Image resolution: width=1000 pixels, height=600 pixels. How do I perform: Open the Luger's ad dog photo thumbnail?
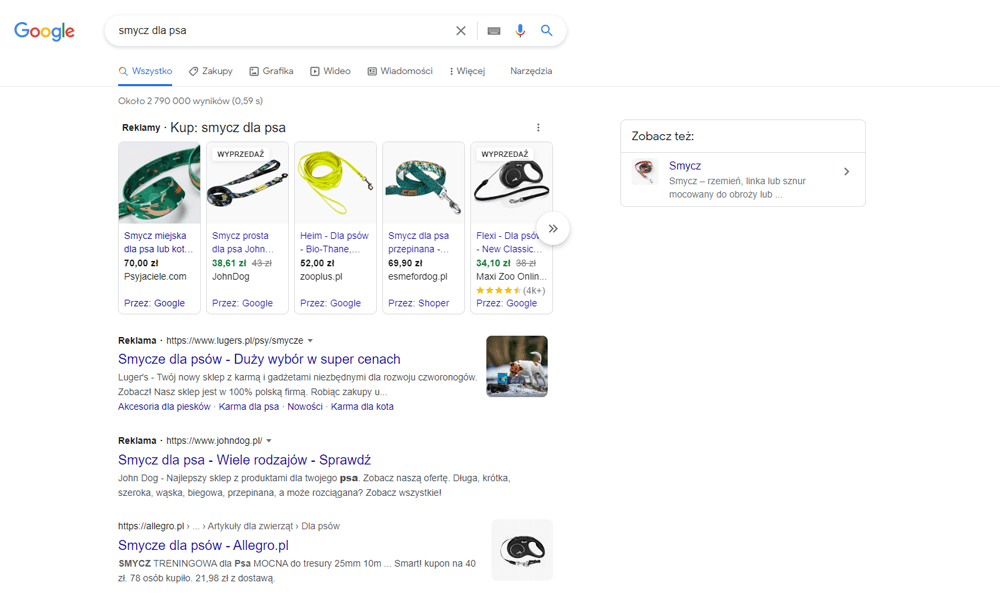point(517,367)
